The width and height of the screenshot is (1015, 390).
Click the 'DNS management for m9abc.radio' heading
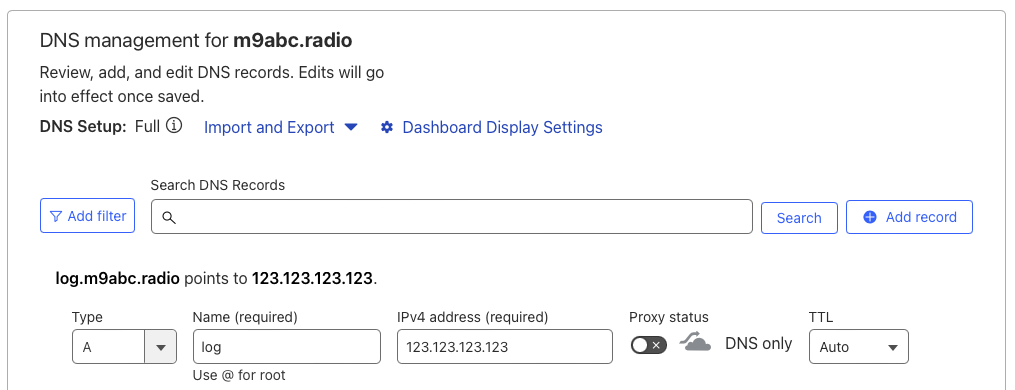click(196, 41)
